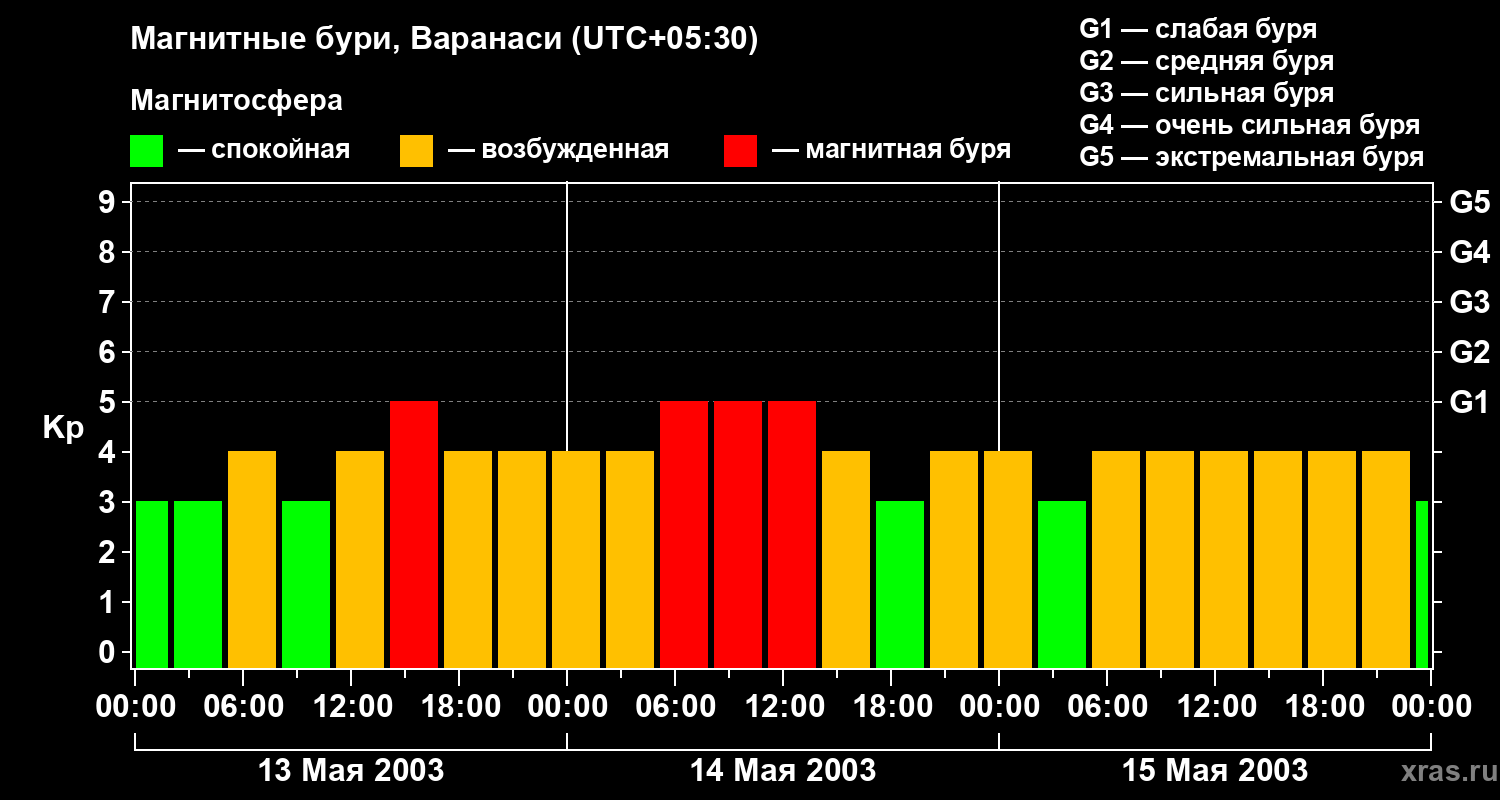Click the chart title 'Магнитные бури, Варанаси'
This screenshot has width=1500, height=800.
point(444,40)
